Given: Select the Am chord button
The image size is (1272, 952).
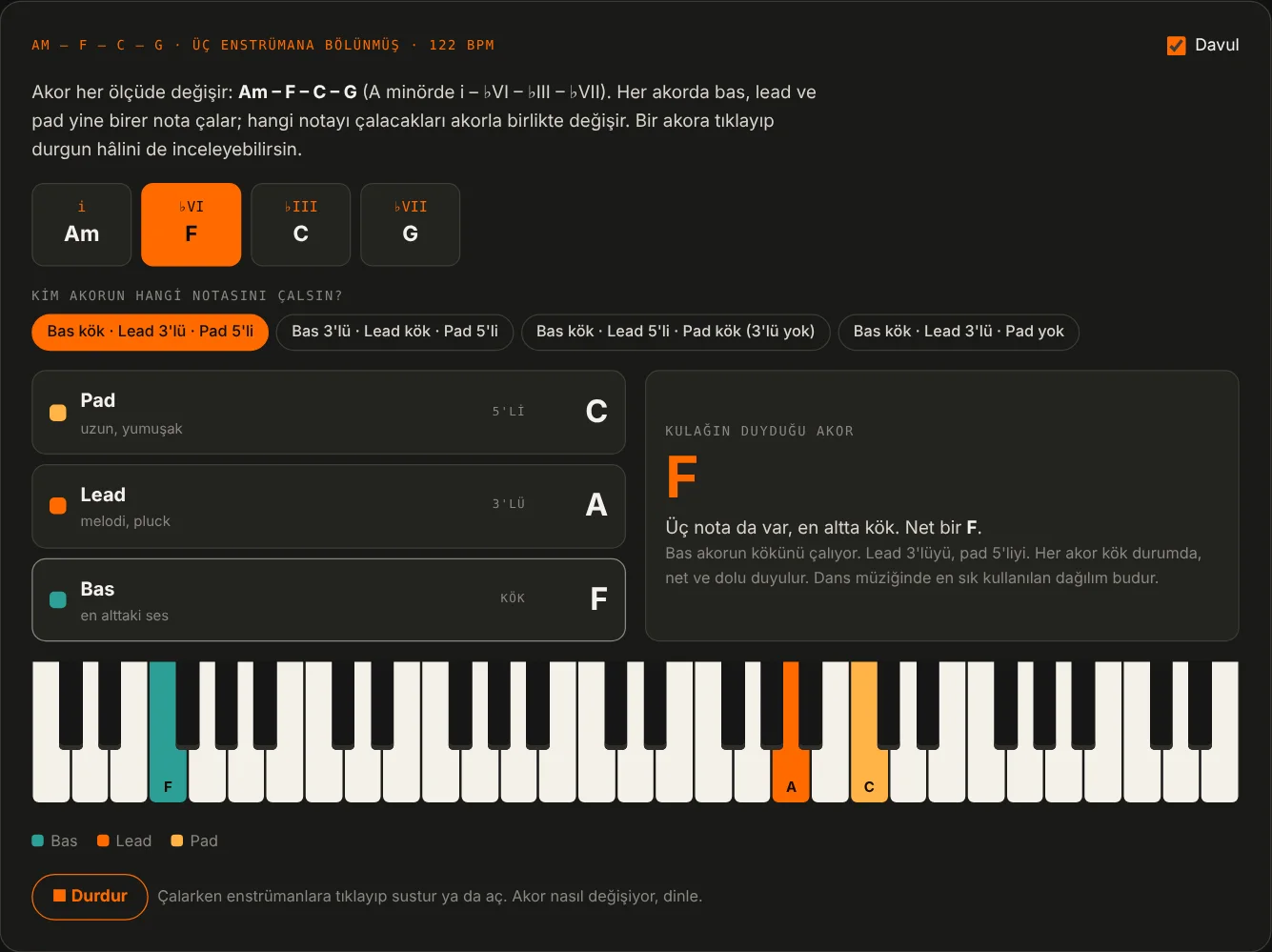Looking at the screenshot, I should click(x=82, y=225).
